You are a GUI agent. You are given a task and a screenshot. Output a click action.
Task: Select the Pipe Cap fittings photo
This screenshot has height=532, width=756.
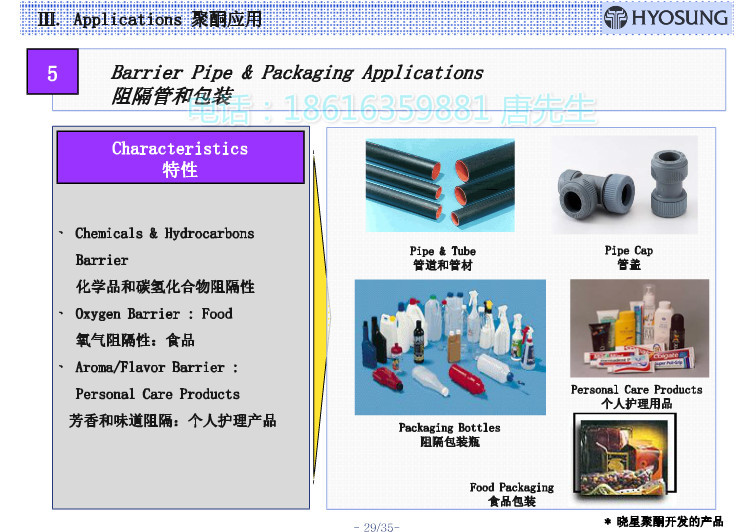click(x=625, y=185)
